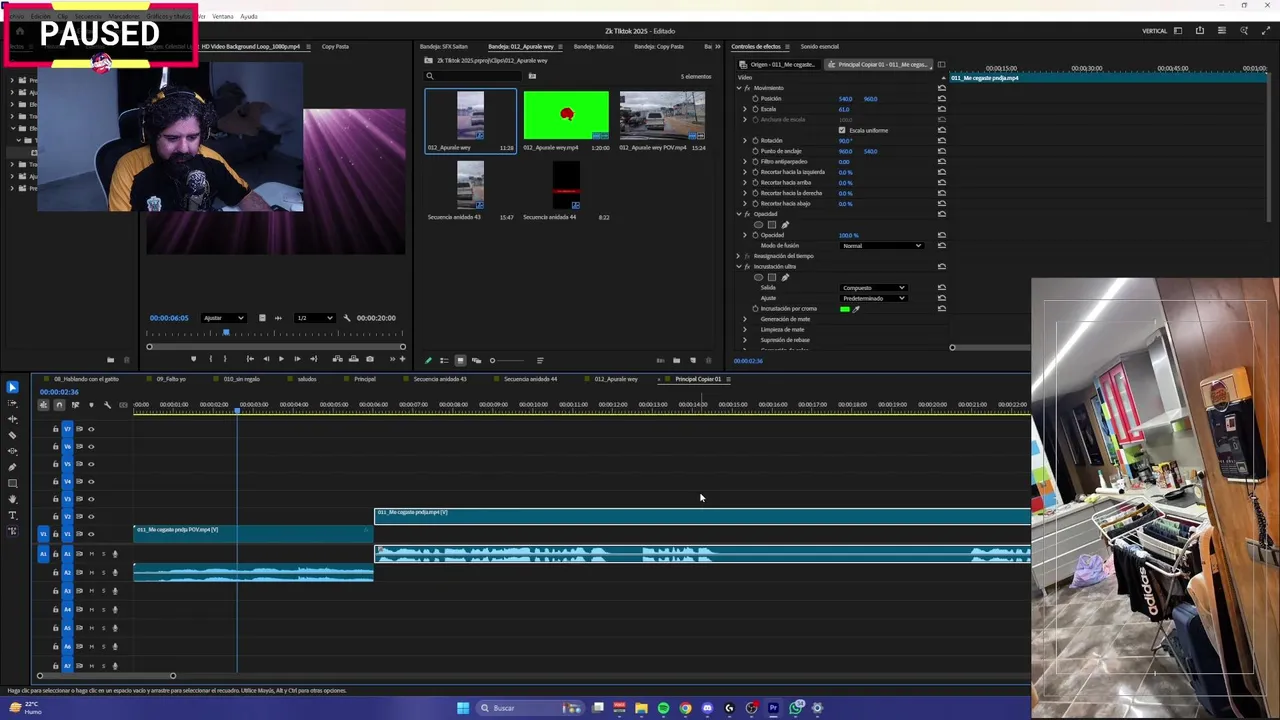Toggle snapping magnet in timeline
Image resolution: width=1280 pixels, height=720 pixels.
59,405
